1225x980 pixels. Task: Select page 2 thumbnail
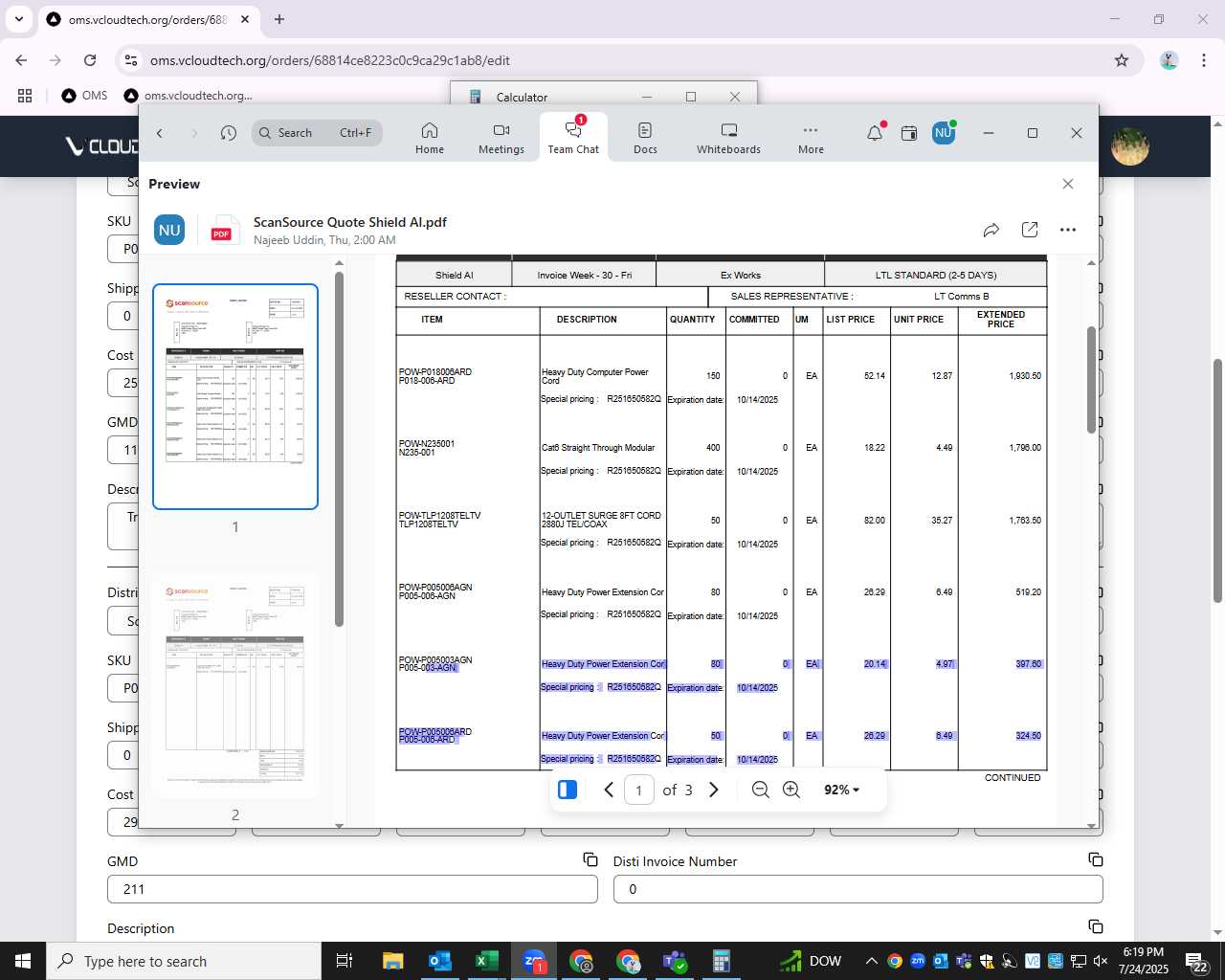pos(235,686)
